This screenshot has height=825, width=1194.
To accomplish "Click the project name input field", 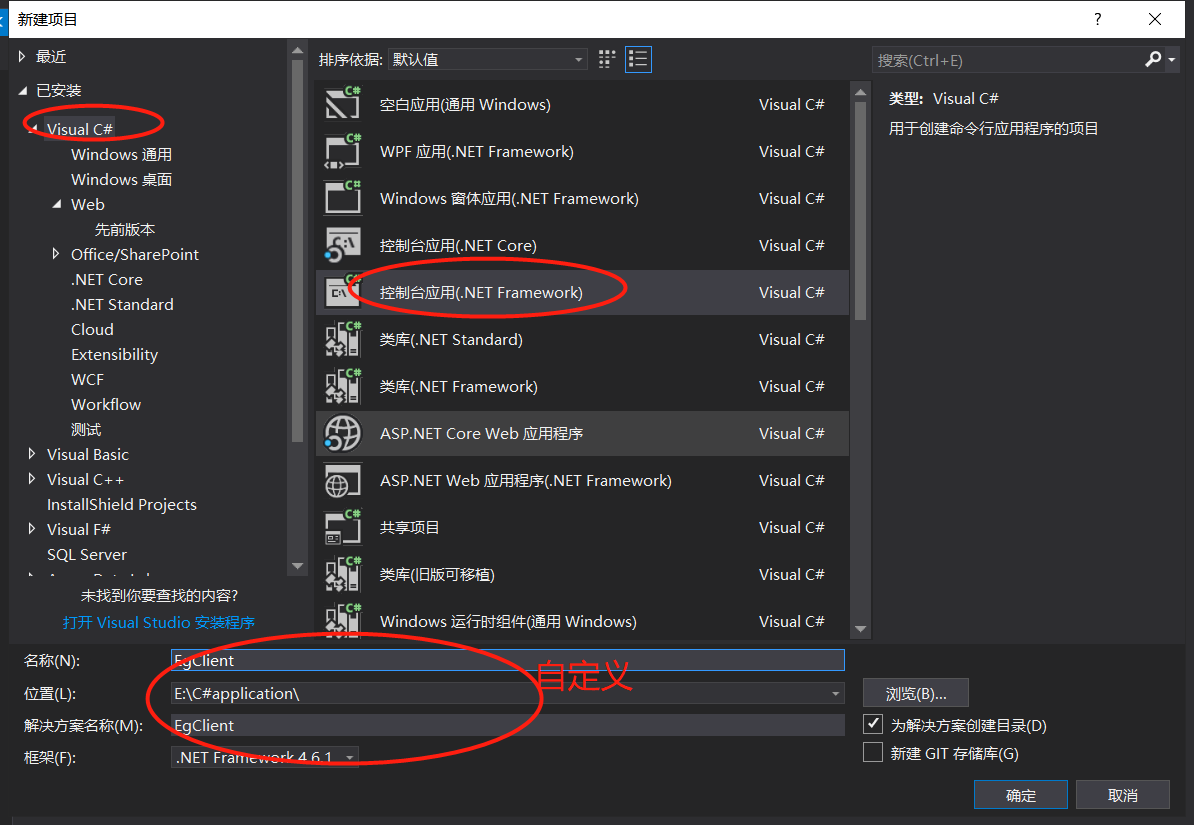I will click(507, 660).
